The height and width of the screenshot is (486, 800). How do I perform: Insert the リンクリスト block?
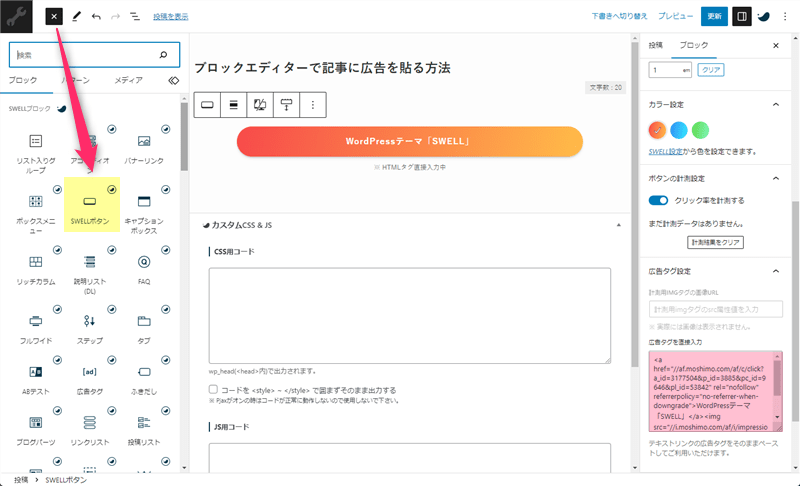tap(90, 429)
